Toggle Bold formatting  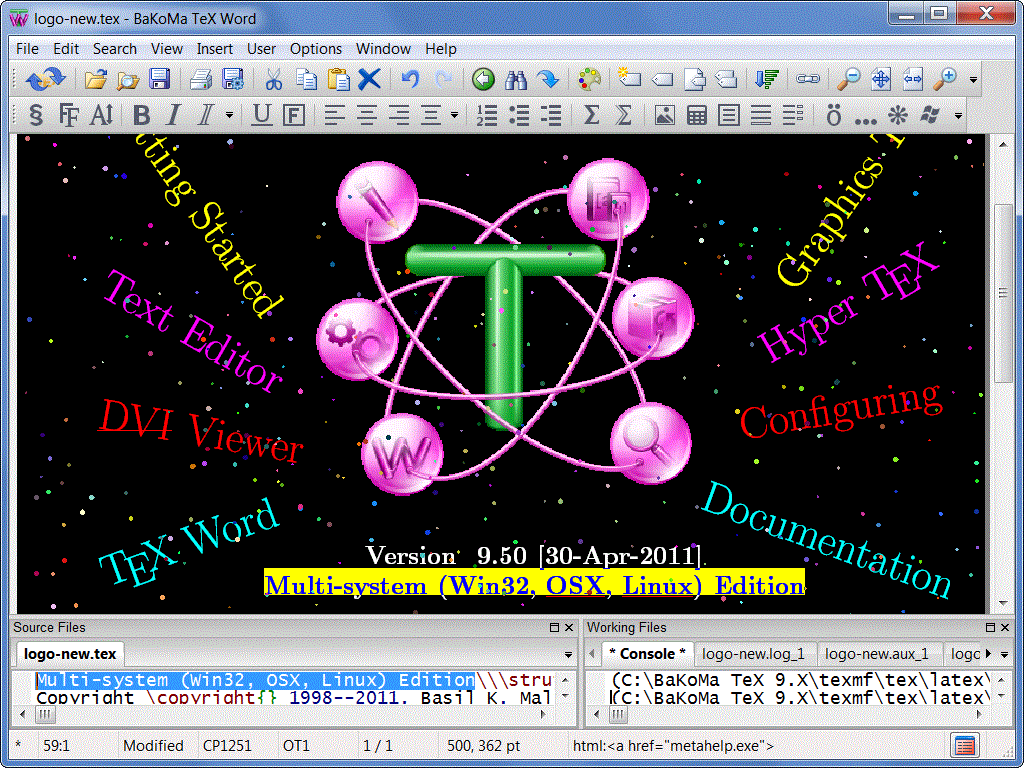pyautogui.click(x=141, y=115)
